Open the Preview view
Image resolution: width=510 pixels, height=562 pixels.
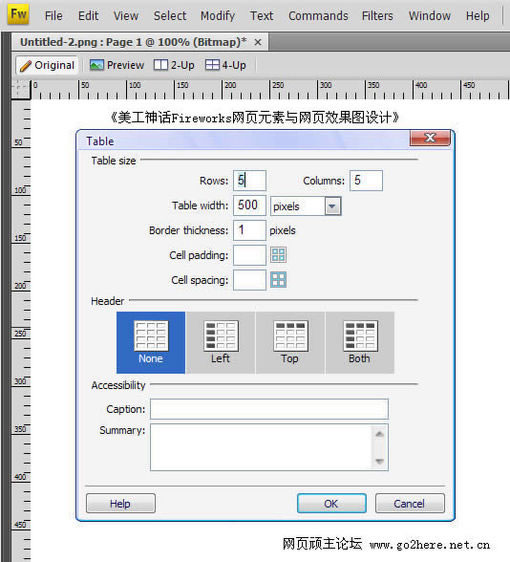[x=116, y=65]
